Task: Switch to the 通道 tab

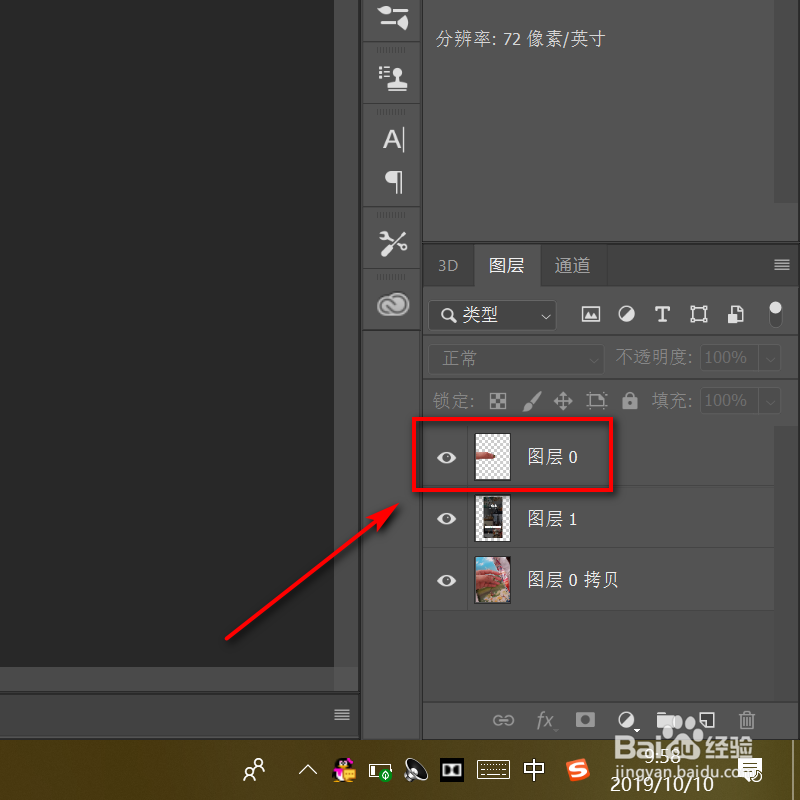Action: coord(572,265)
